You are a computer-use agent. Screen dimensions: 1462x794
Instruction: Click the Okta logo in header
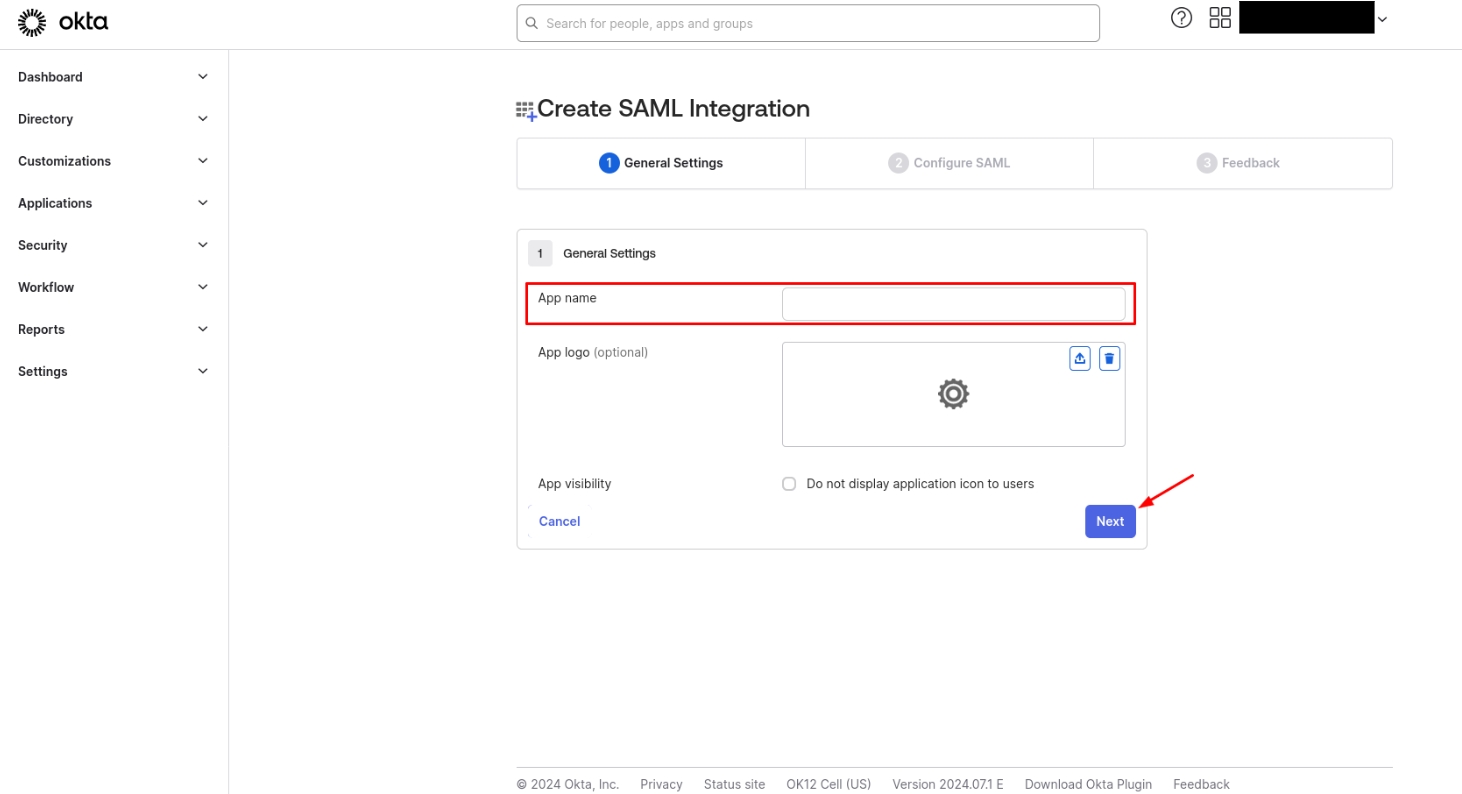pos(63,22)
